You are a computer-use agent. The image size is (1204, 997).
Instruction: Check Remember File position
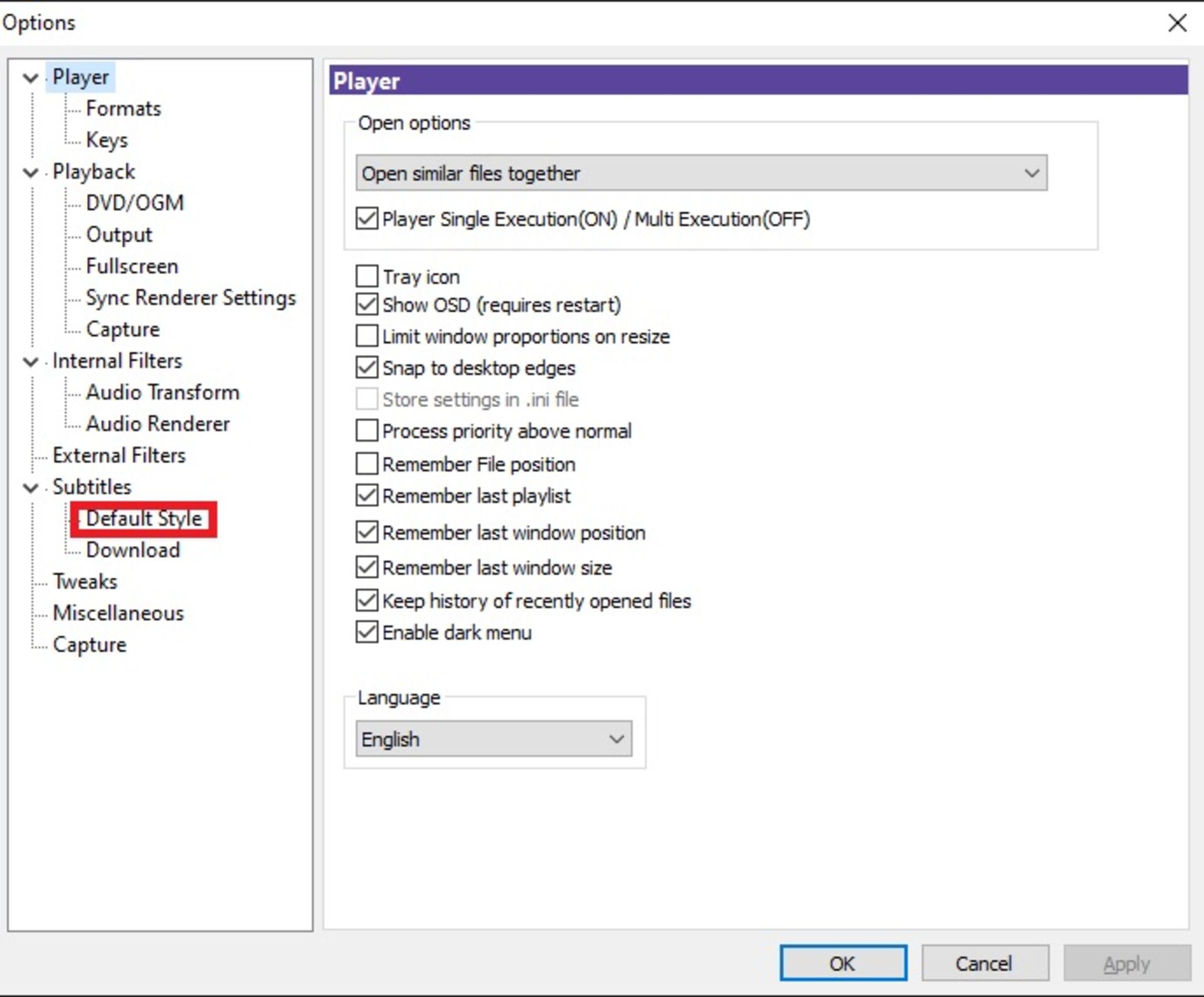(367, 464)
